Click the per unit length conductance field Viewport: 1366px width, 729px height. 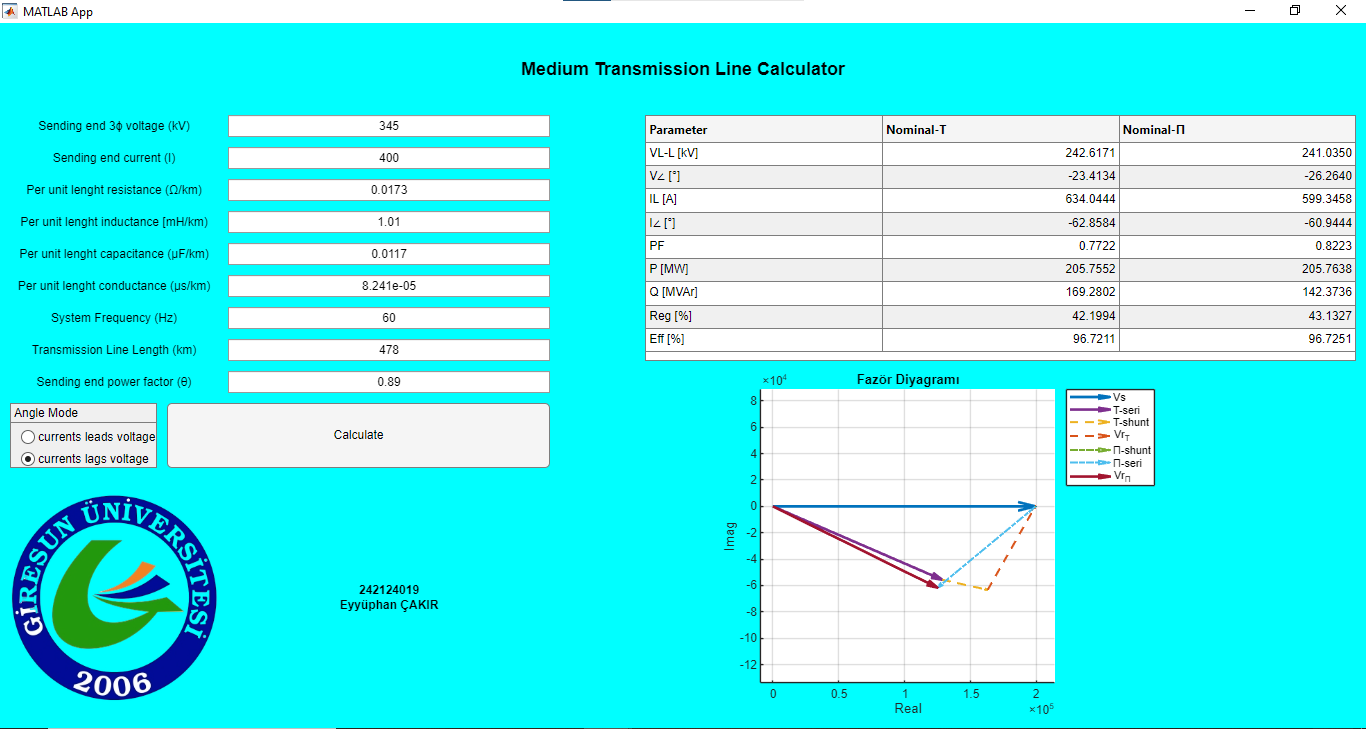[389, 286]
